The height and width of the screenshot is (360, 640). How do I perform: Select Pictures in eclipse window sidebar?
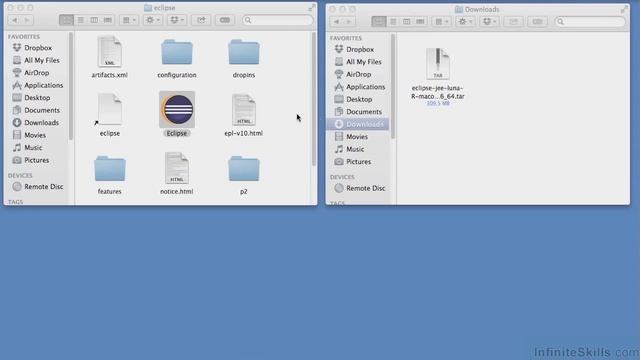pos(38,160)
